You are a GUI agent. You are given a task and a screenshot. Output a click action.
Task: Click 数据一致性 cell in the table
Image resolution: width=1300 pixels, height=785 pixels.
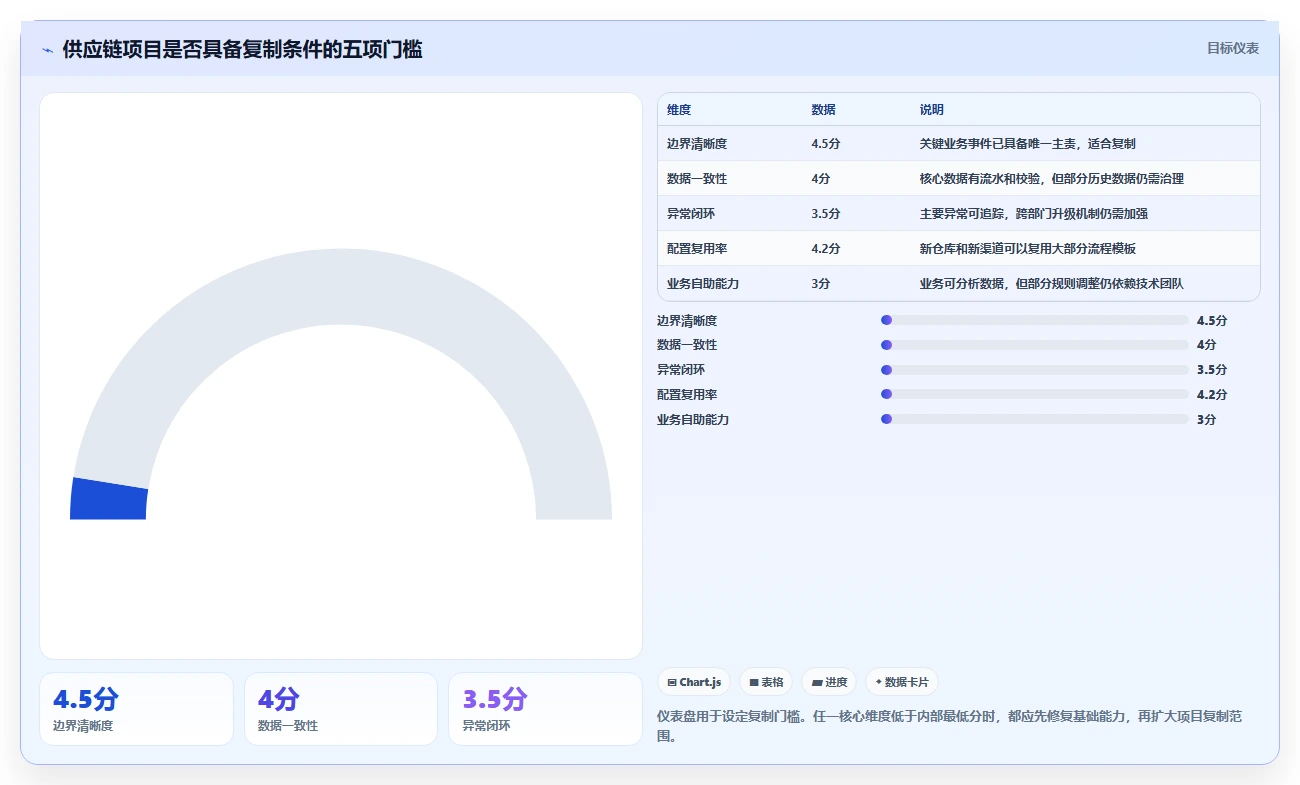coord(697,179)
